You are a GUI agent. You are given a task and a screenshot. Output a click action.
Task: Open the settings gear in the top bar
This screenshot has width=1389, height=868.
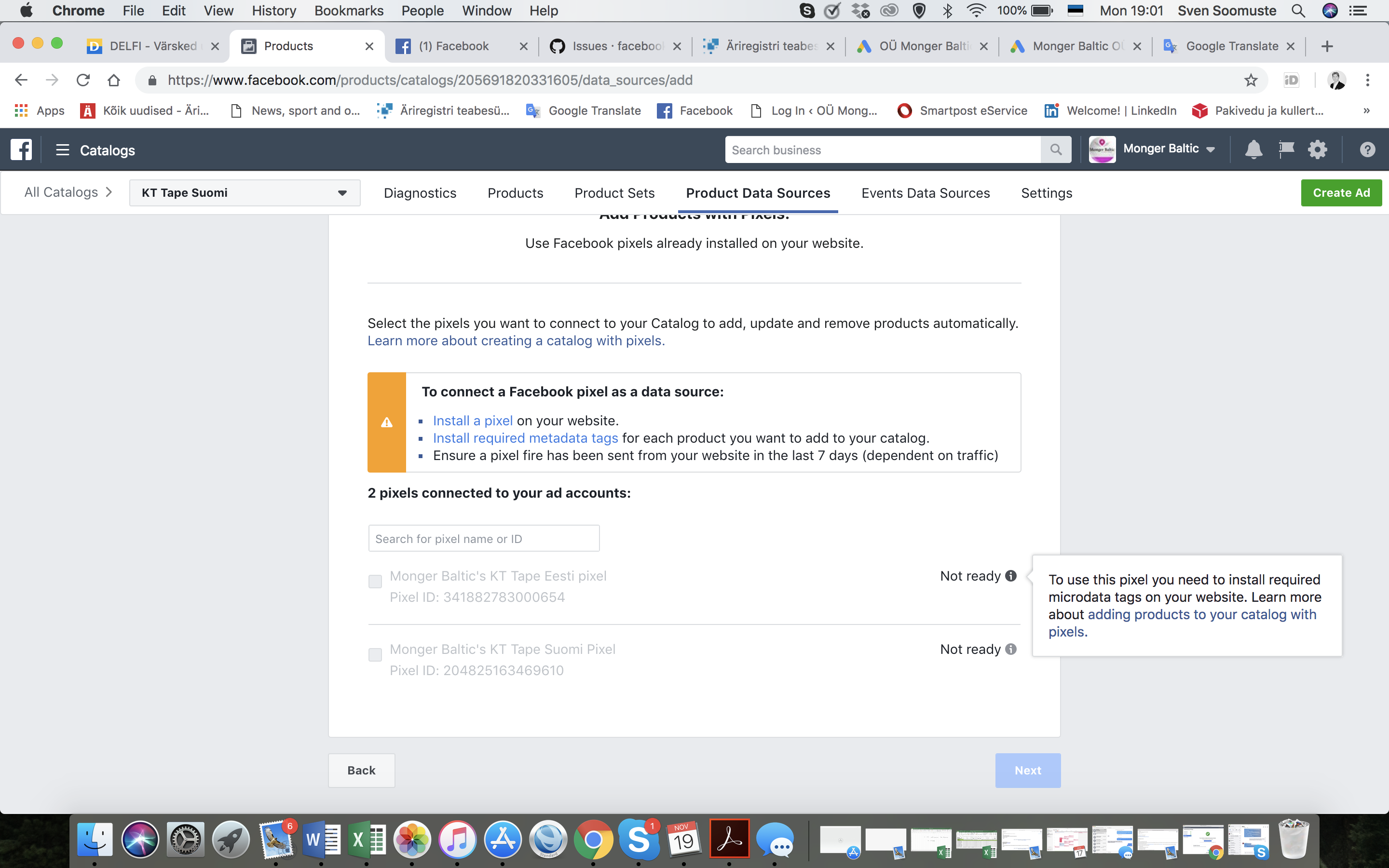(x=1318, y=149)
